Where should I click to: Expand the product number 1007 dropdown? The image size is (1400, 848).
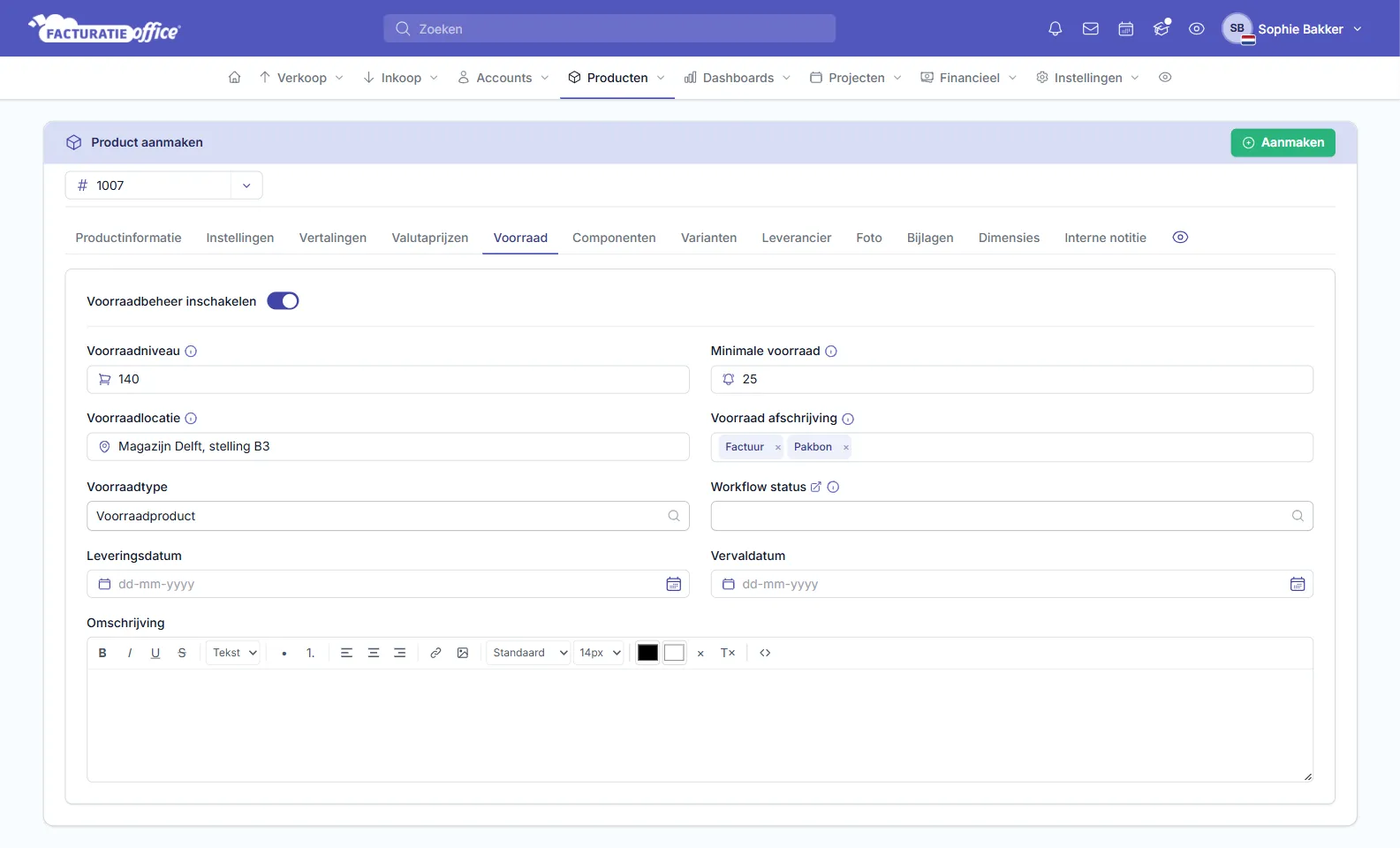click(x=246, y=185)
